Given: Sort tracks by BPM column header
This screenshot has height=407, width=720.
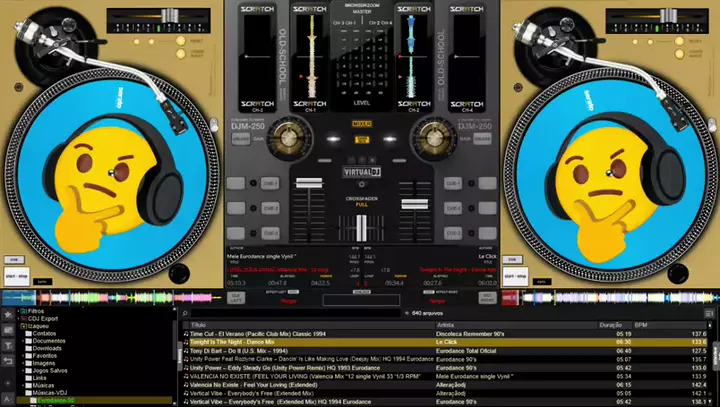Looking at the screenshot, I should click(x=642, y=325).
